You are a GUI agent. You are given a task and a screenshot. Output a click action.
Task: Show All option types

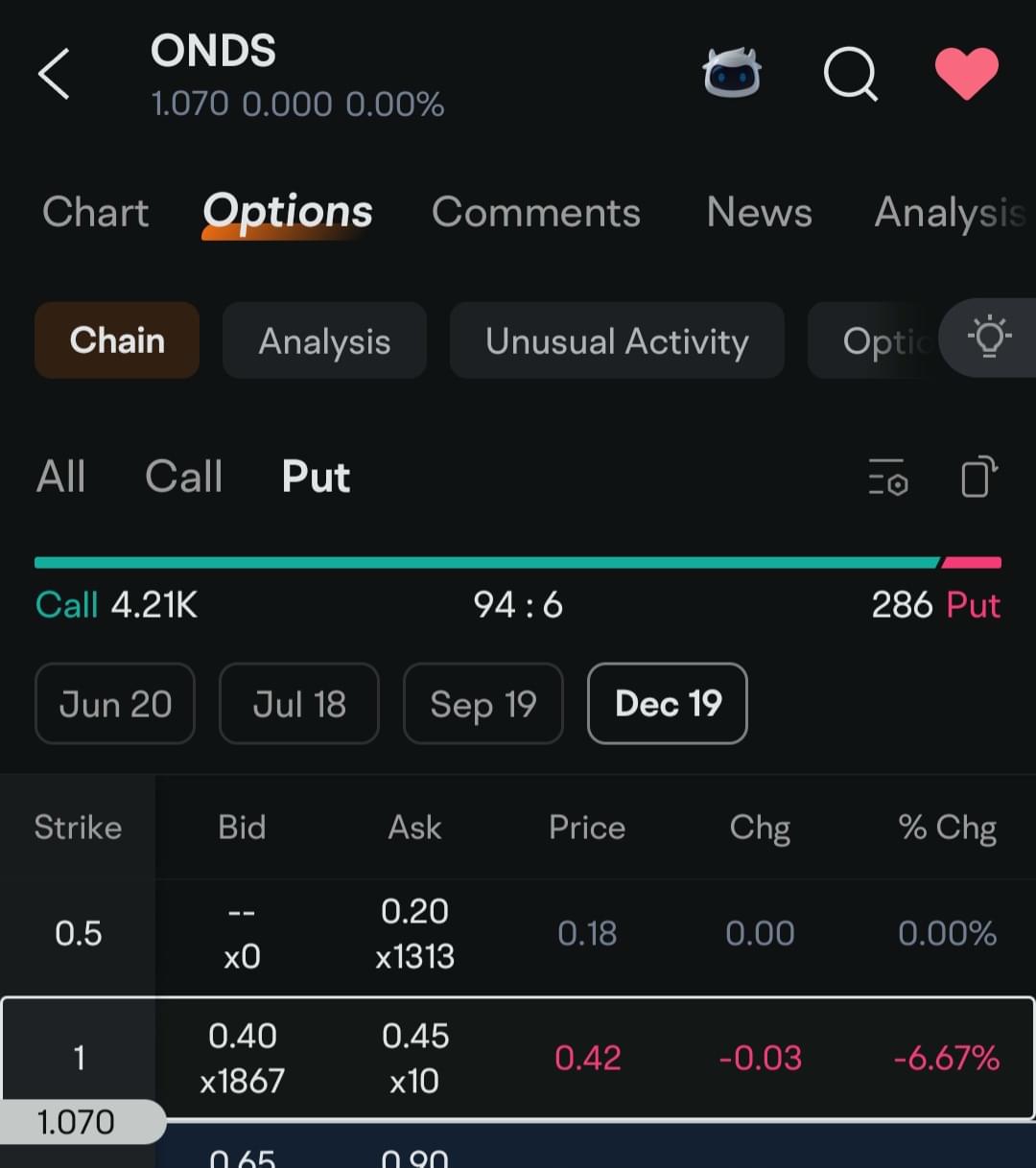click(61, 477)
